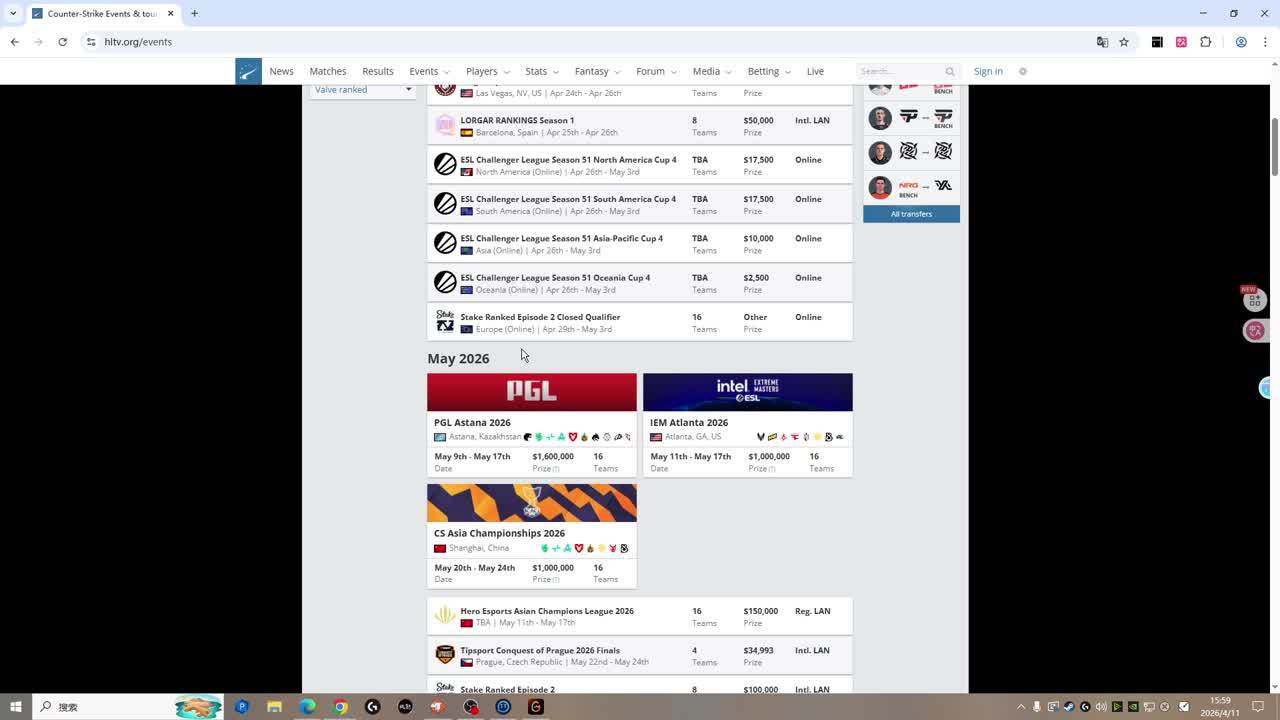
Task: Open the Players dropdown menu
Action: tap(487, 71)
